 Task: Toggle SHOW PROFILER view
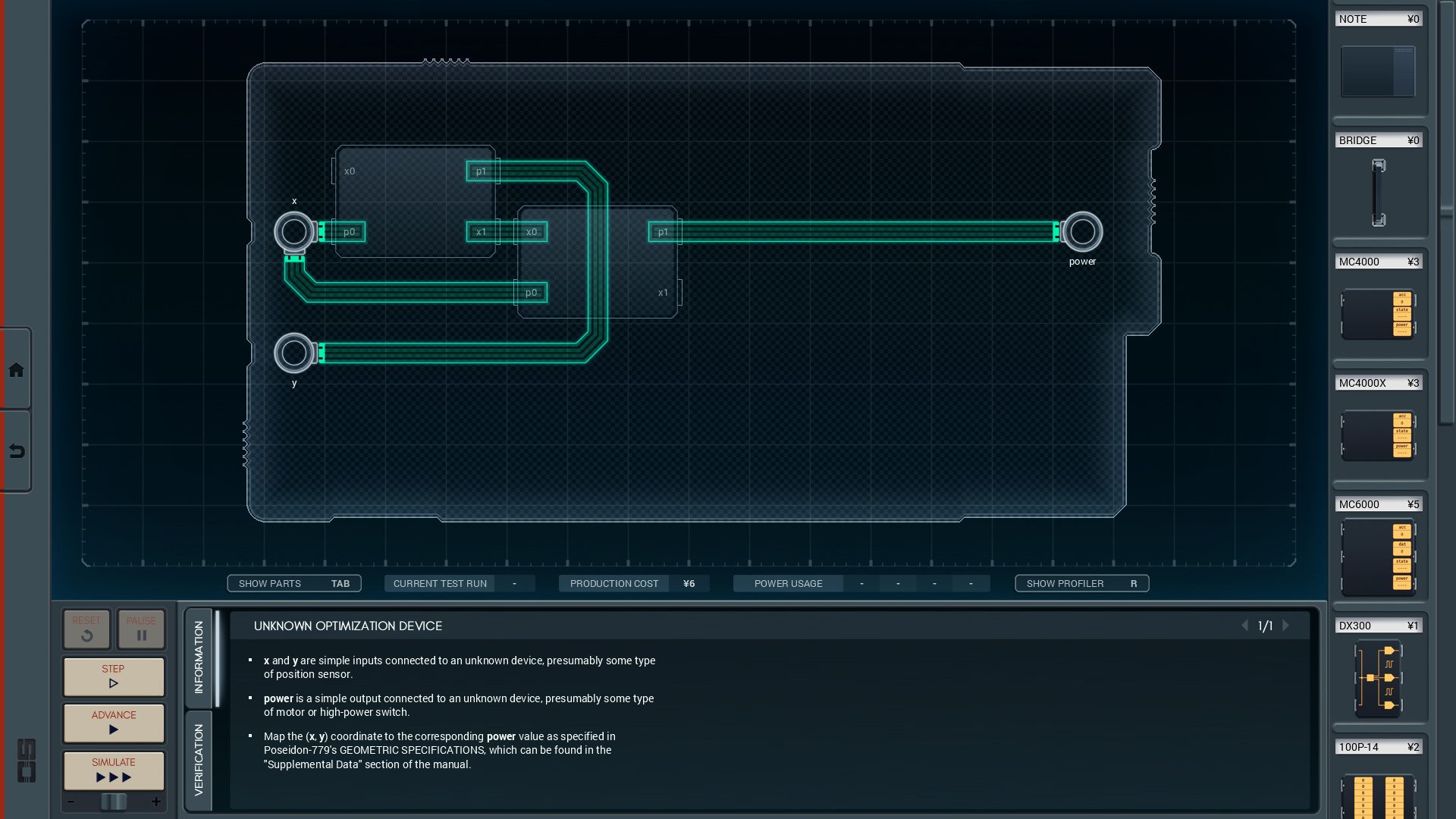tap(1081, 583)
